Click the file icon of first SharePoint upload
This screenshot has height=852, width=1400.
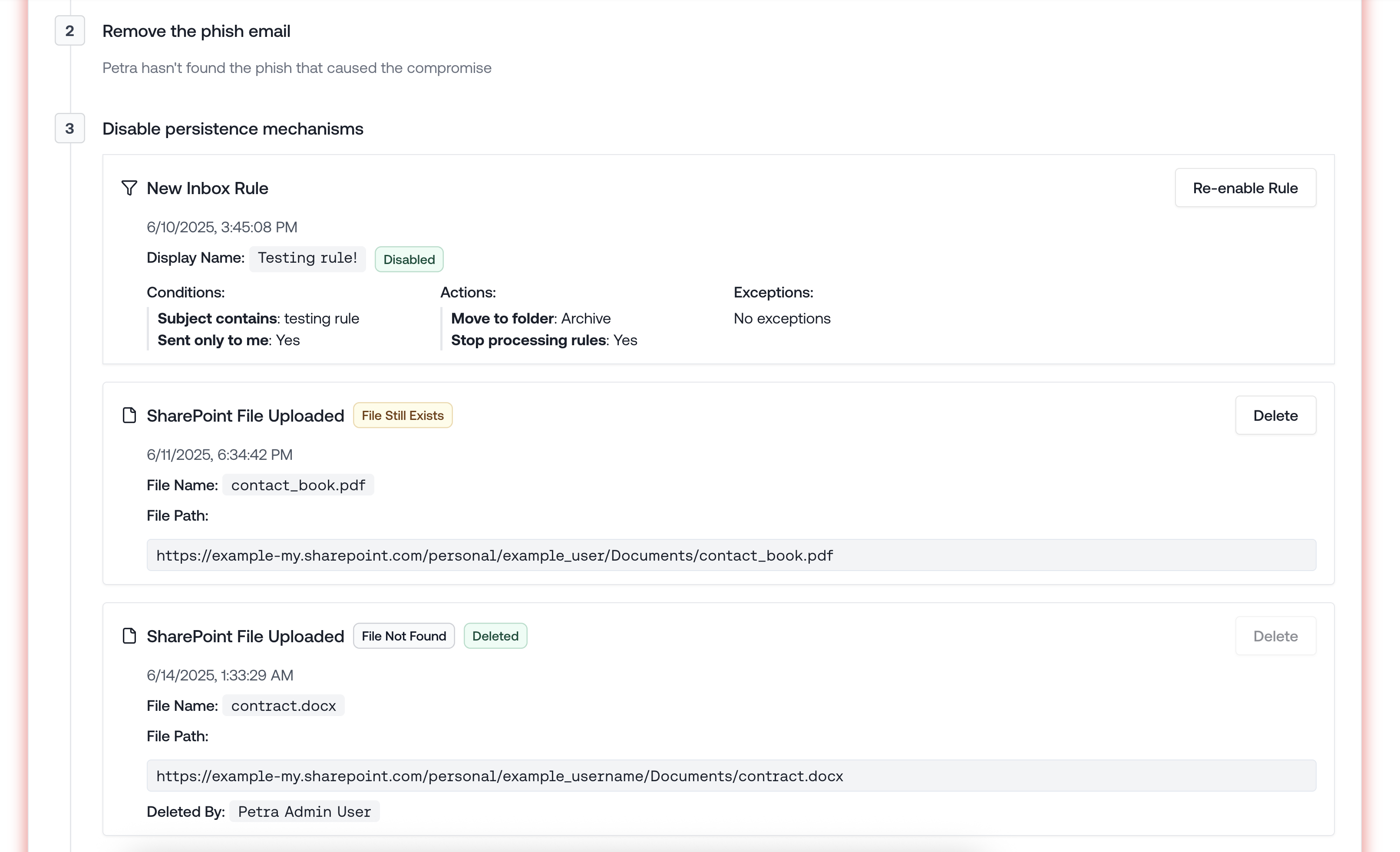[129, 416]
